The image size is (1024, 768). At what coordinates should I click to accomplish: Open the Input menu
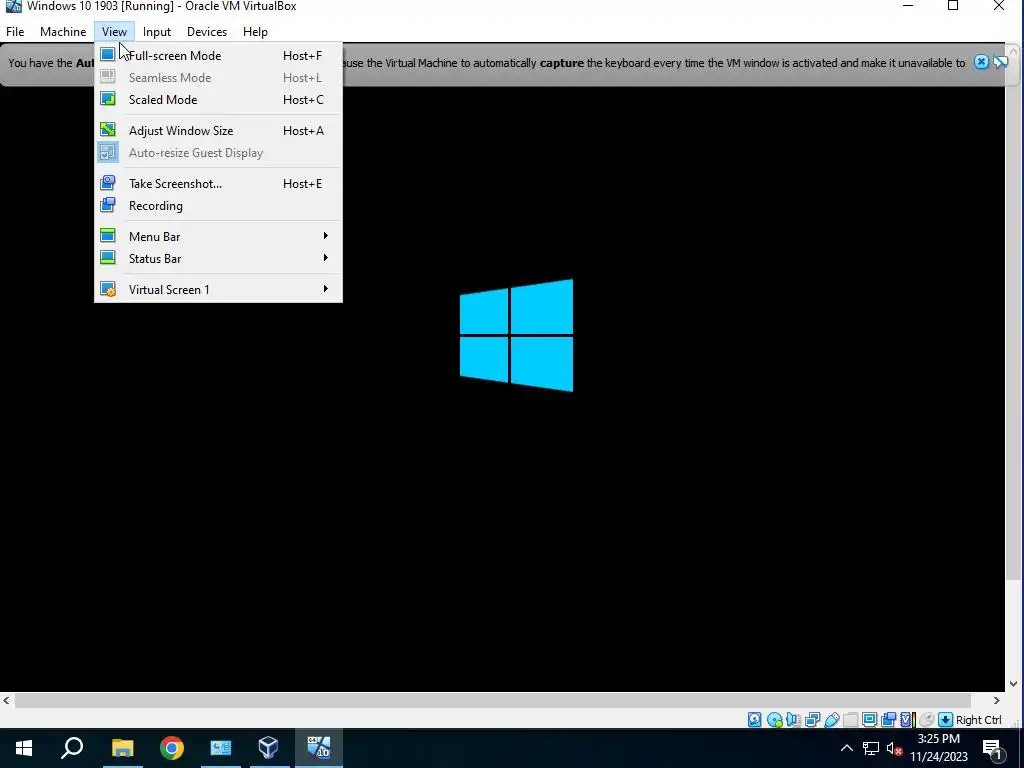[157, 31]
